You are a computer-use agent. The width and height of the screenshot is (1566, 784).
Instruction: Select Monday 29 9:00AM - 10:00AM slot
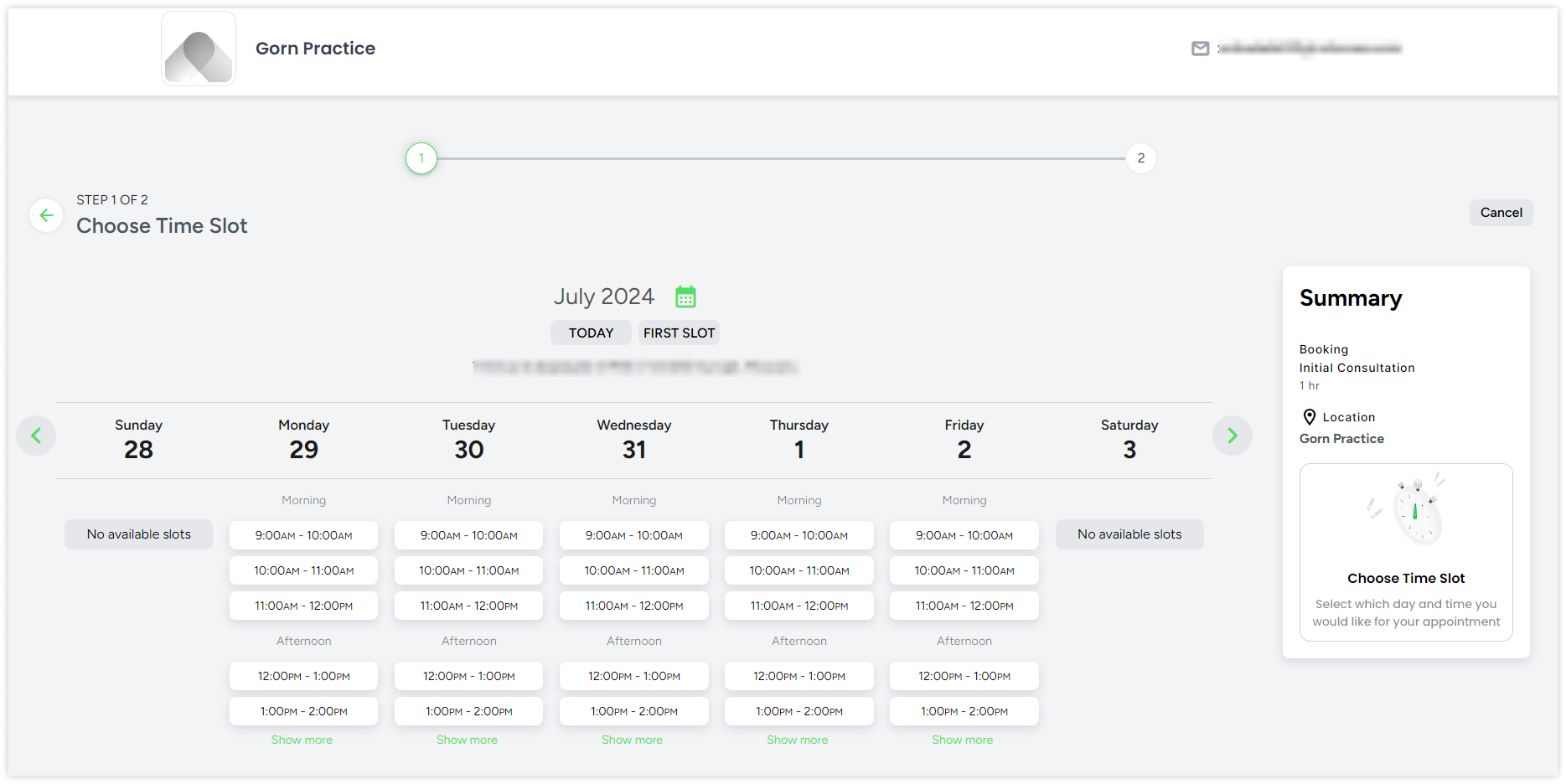(303, 535)
